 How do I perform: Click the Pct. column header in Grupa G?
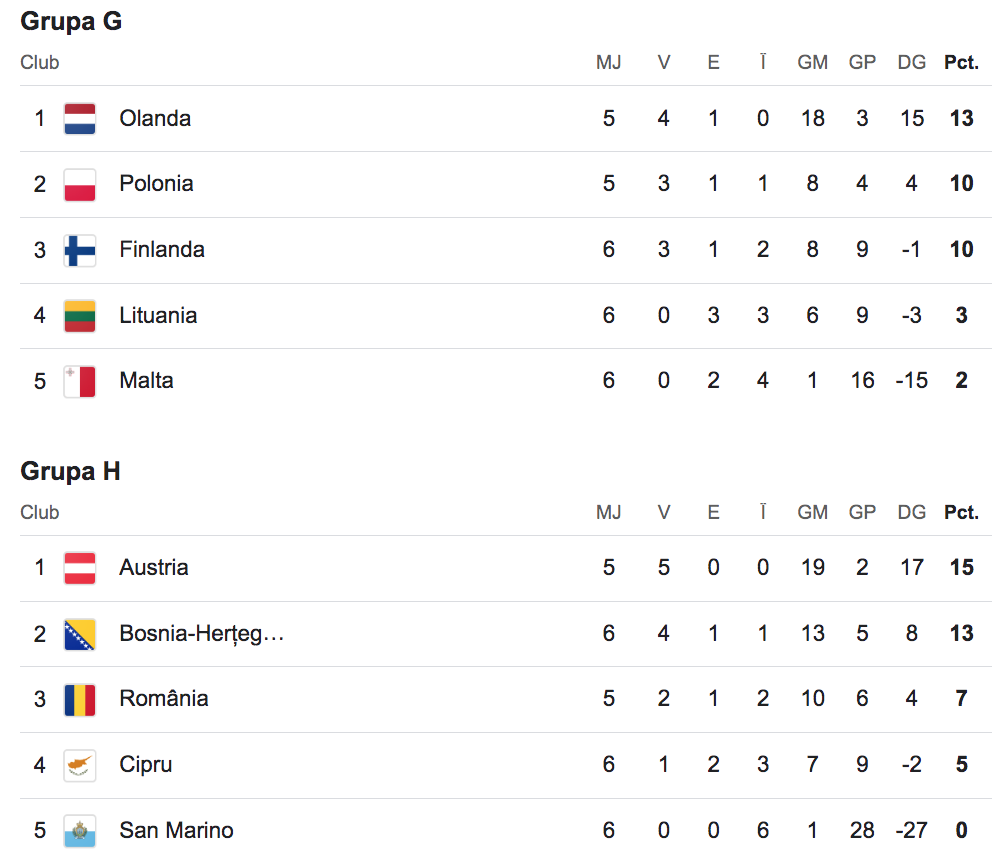point(961,62)
